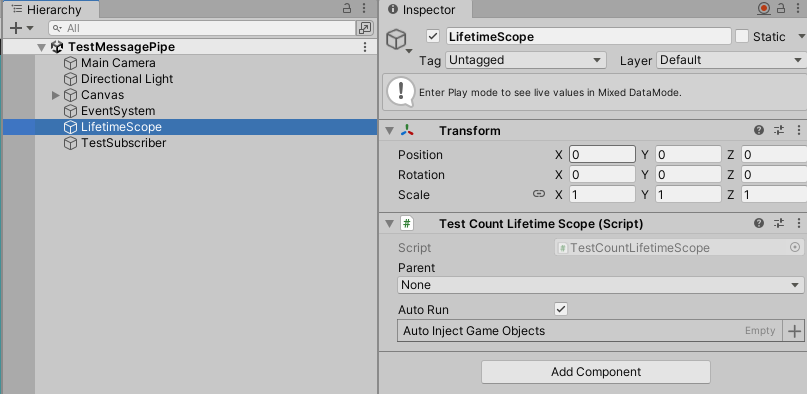Enable the Static checkbox
Image resolution: width=807 pixels, height=394 pixels.
pos(742,37)
